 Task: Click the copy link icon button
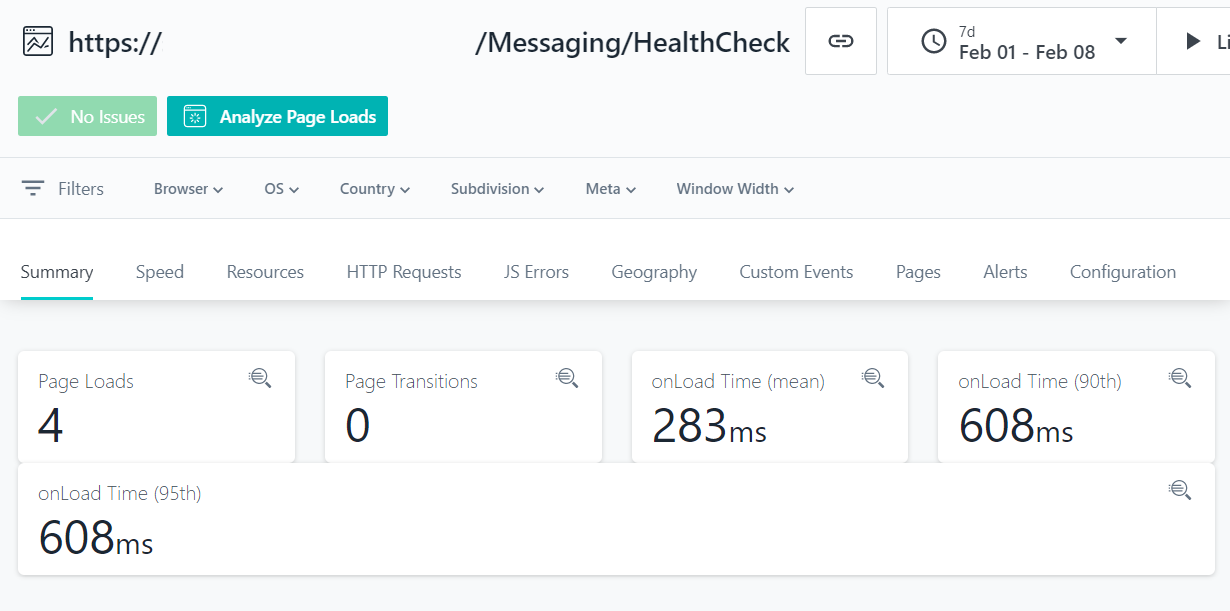[840, 41]
